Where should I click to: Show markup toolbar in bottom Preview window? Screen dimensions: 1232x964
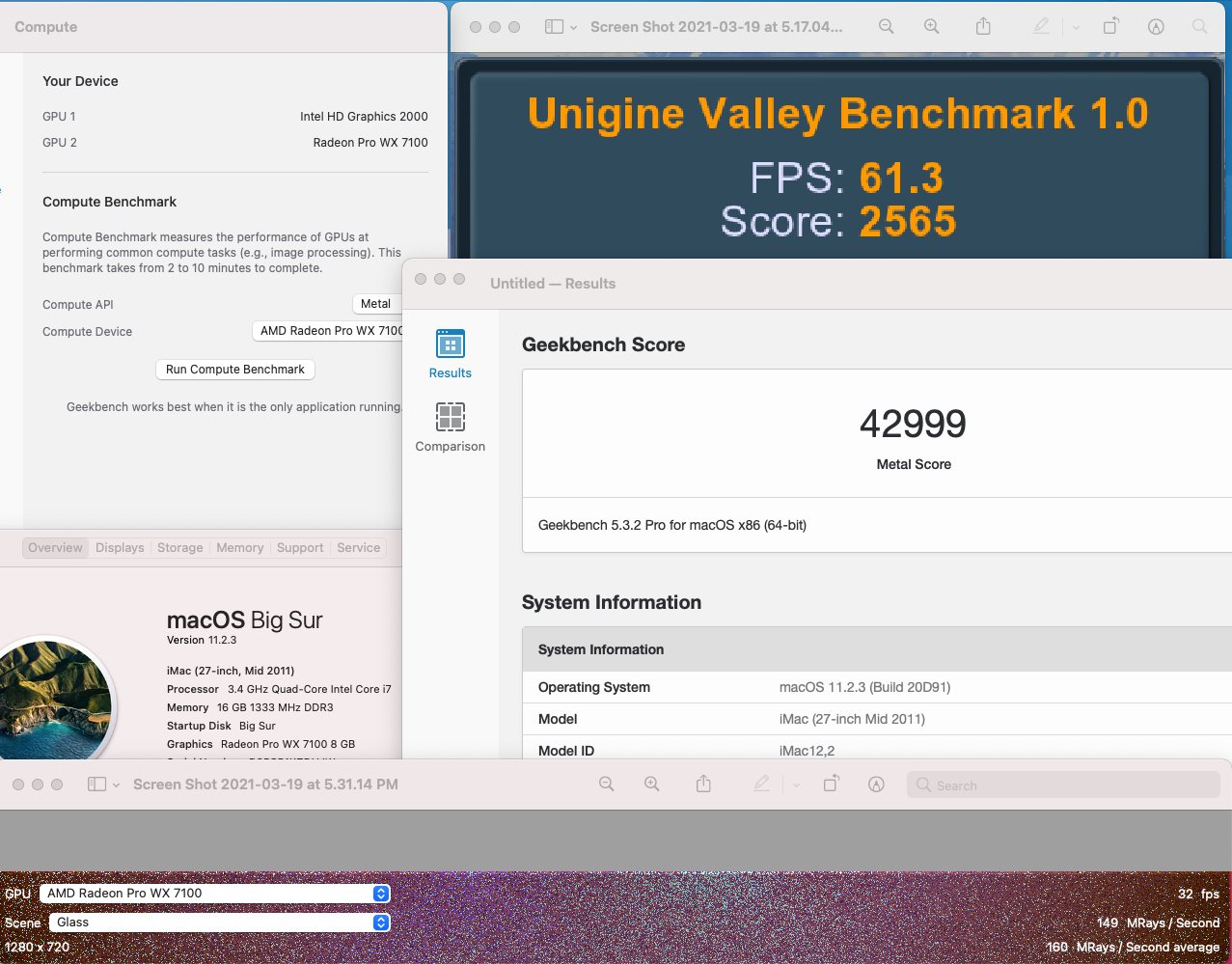pyautogui.click(x=876, y=785)
